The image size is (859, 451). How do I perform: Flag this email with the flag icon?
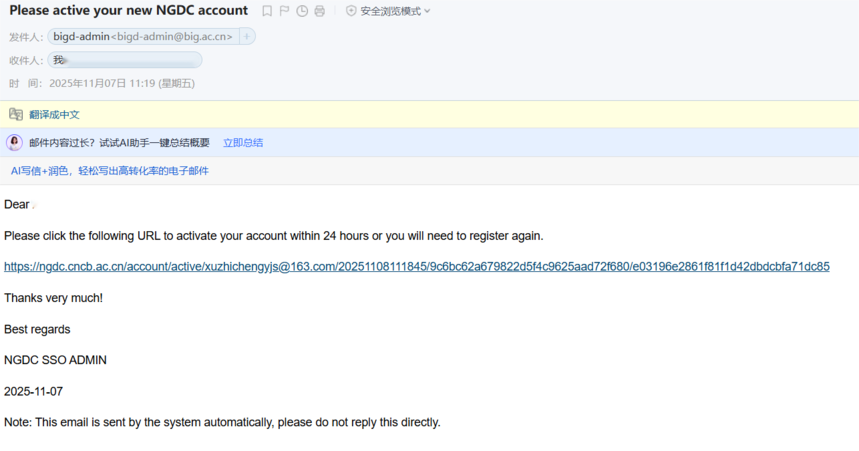(x=285, y=11)
